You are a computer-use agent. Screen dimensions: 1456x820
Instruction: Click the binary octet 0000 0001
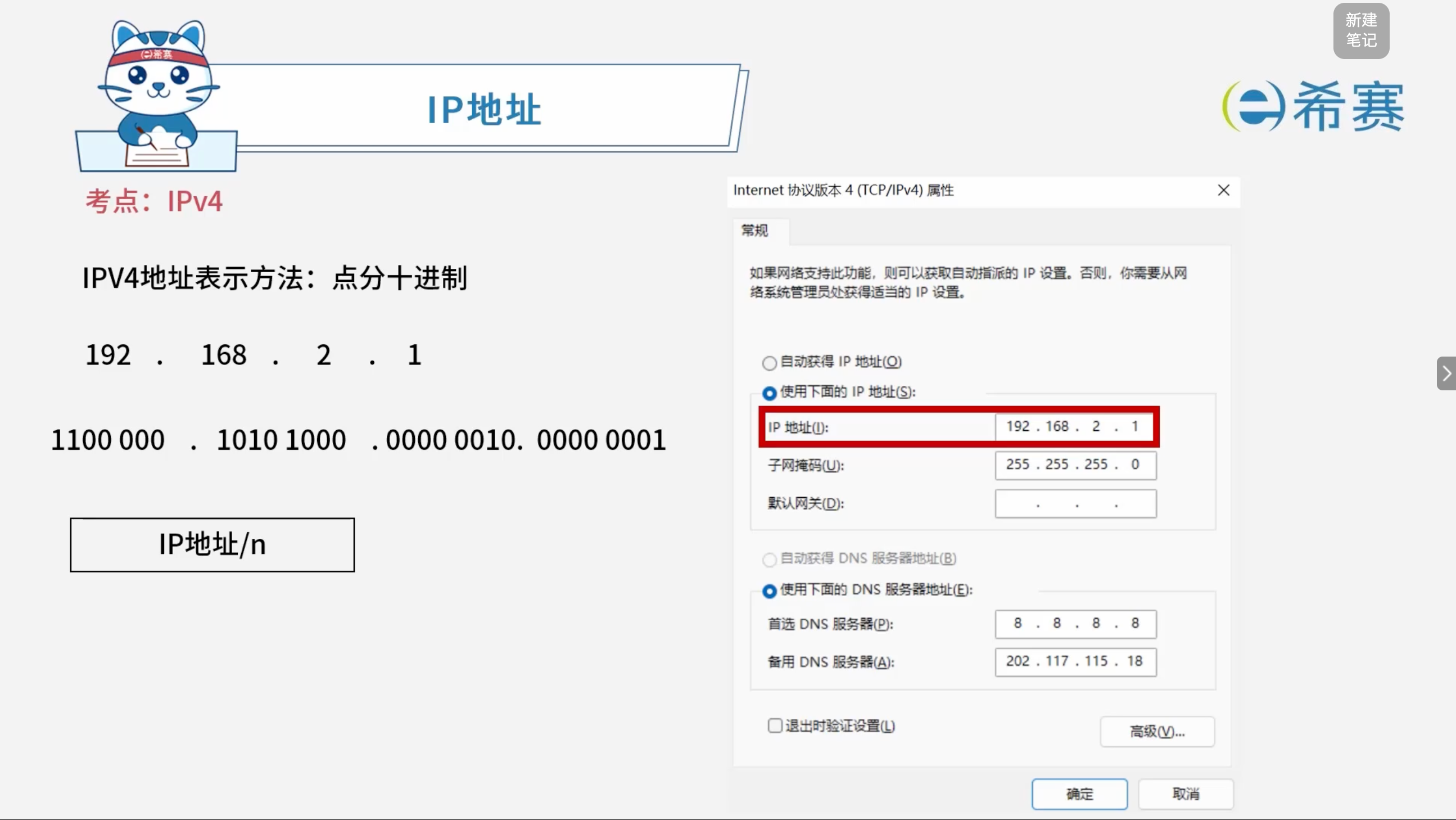point(602,440)
